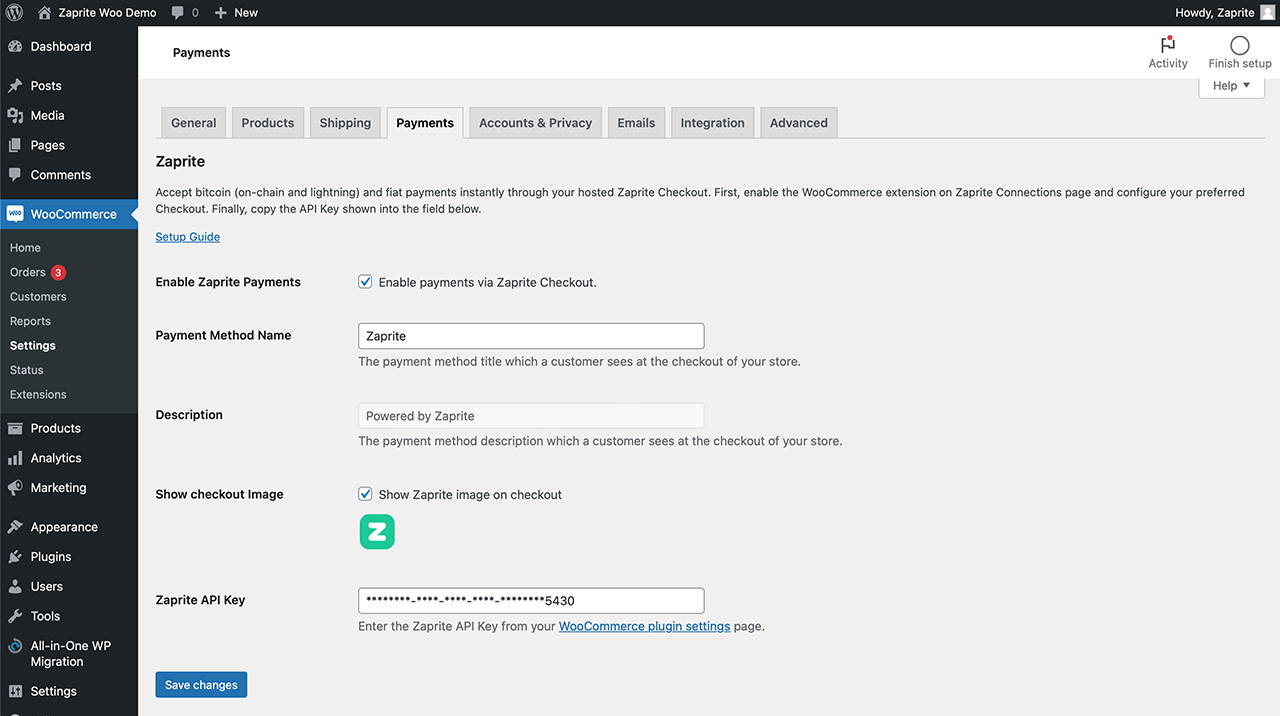Open Reports submenu item
The width and height of the screenshot is (1280, 716).
[x=30, y=321]
